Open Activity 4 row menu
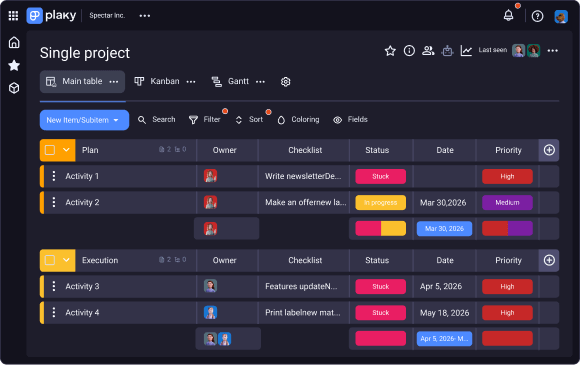This screenshot has height=365, width=580. click(x=54, y=312)
